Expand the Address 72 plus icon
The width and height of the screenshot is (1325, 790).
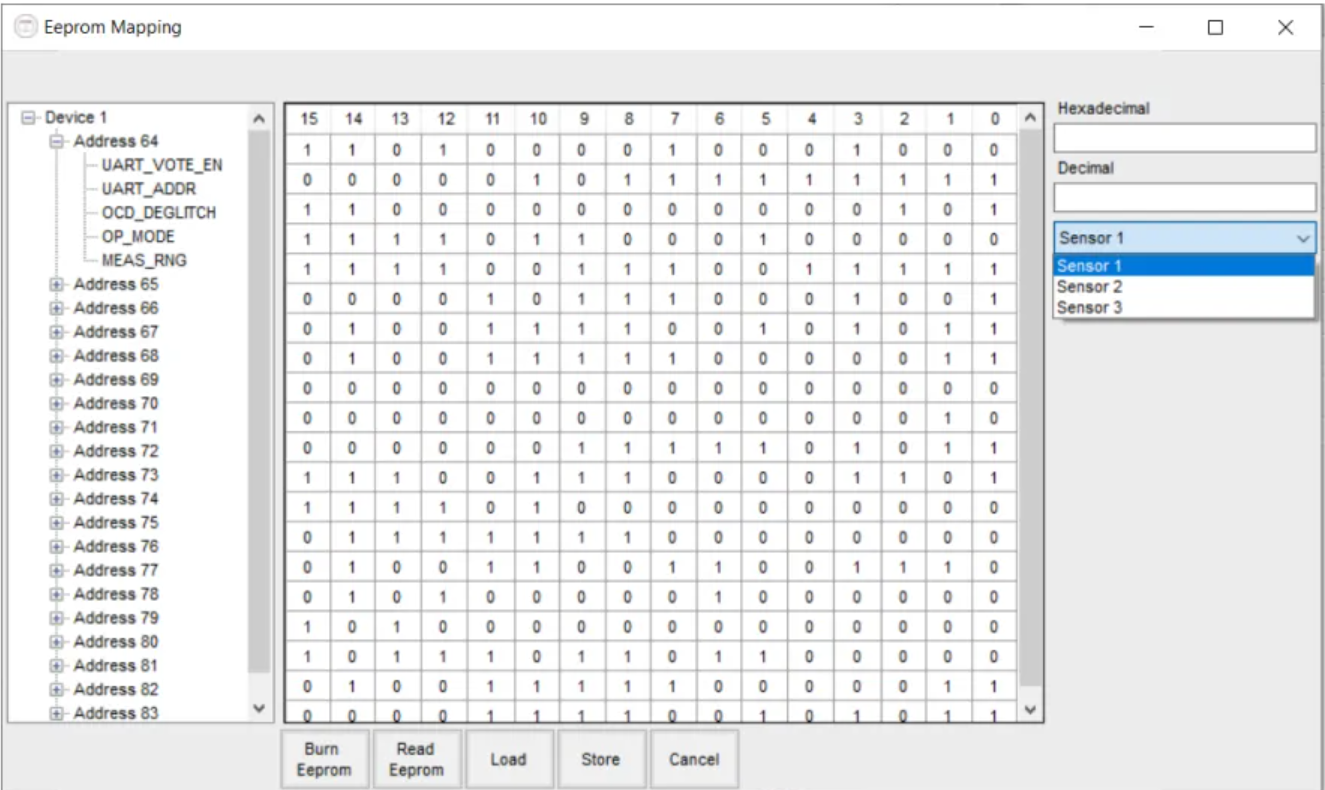(56, 452)
